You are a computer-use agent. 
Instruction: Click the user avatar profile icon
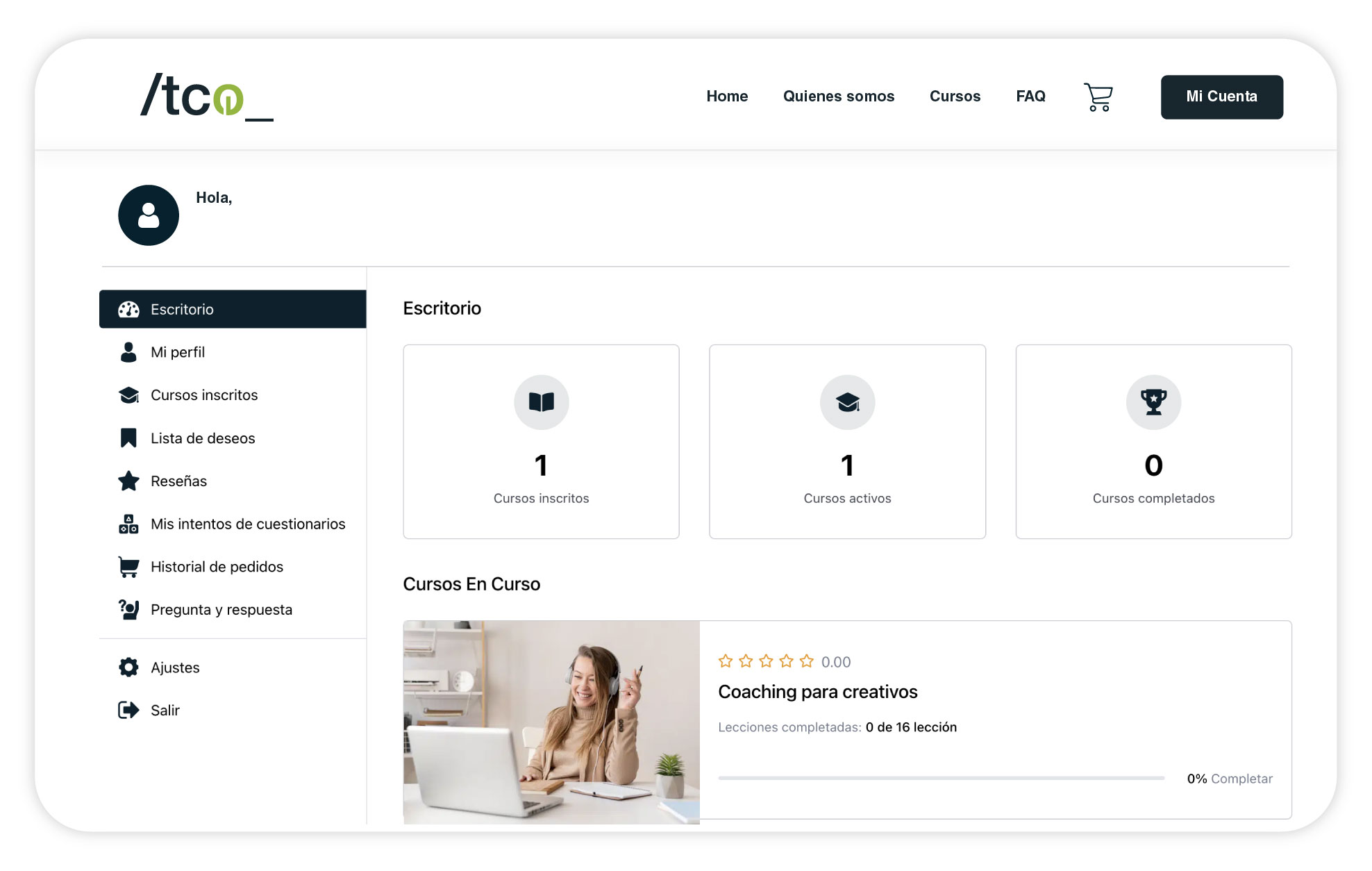click(x=149, y=215)
